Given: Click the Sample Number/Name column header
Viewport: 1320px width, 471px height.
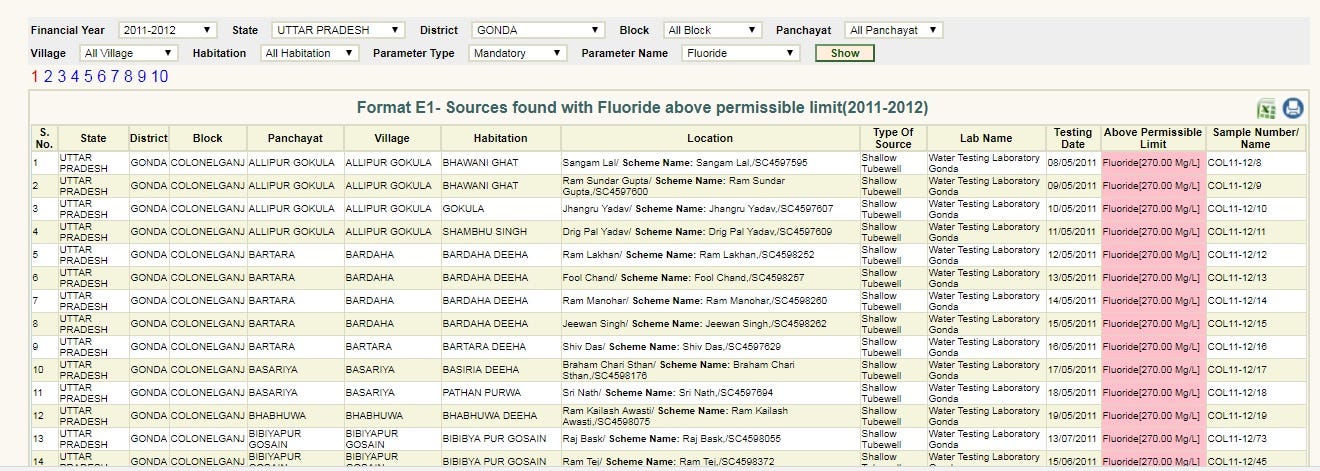Looking at the screenshot, I should (x=1255, y=138).
